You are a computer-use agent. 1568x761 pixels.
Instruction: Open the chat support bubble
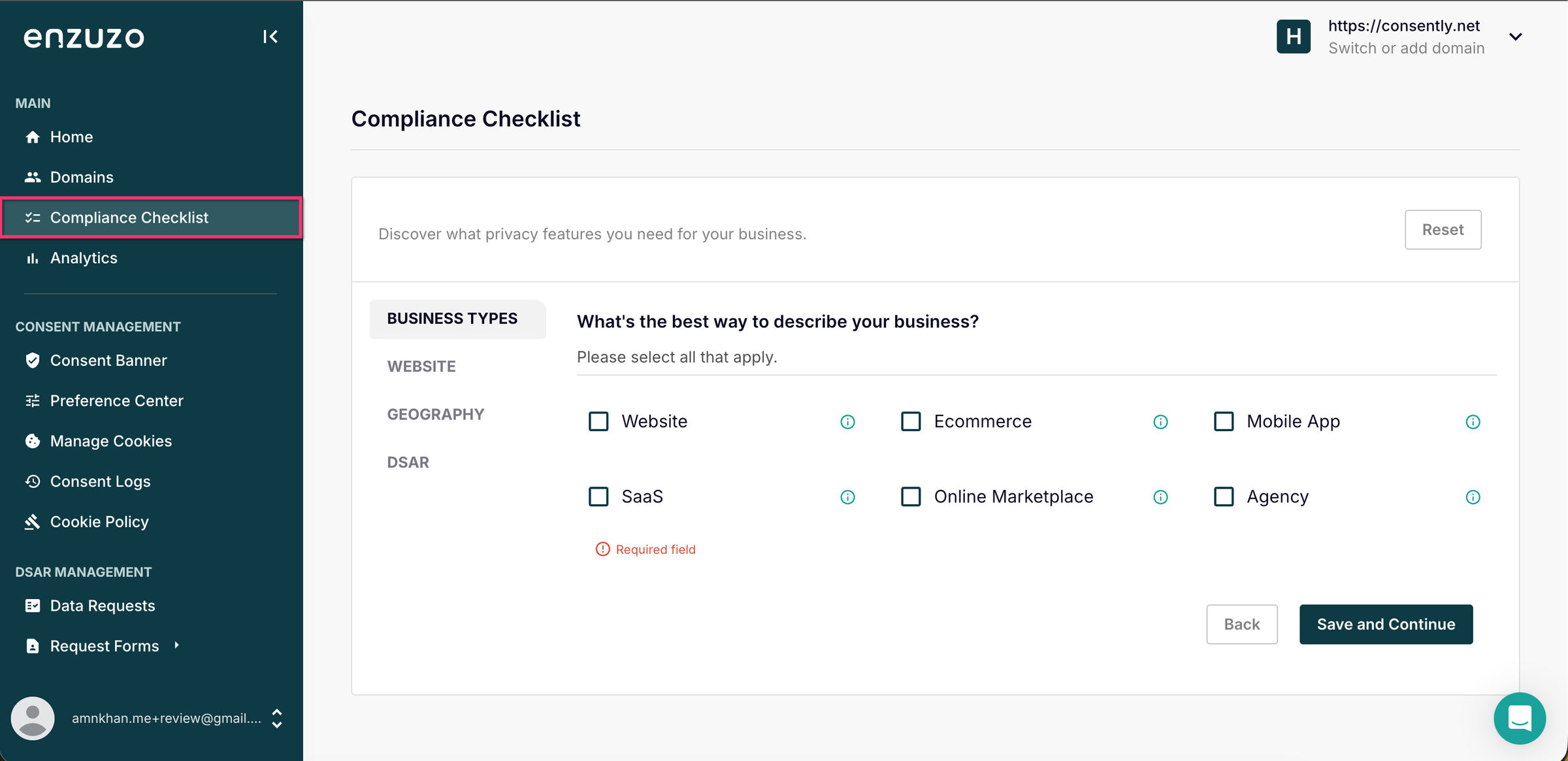[1520, 719]
